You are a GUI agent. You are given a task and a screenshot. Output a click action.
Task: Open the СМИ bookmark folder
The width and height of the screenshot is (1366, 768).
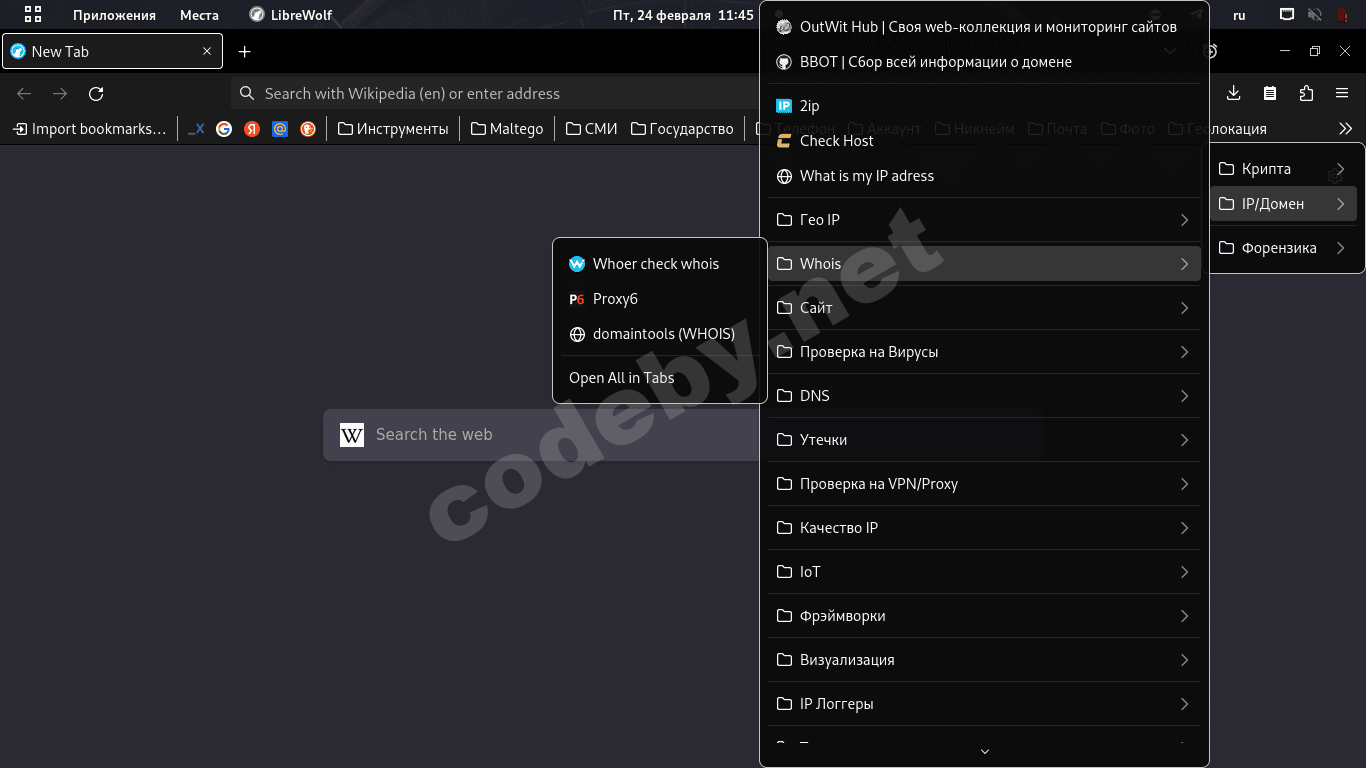(x=591, y=128)
